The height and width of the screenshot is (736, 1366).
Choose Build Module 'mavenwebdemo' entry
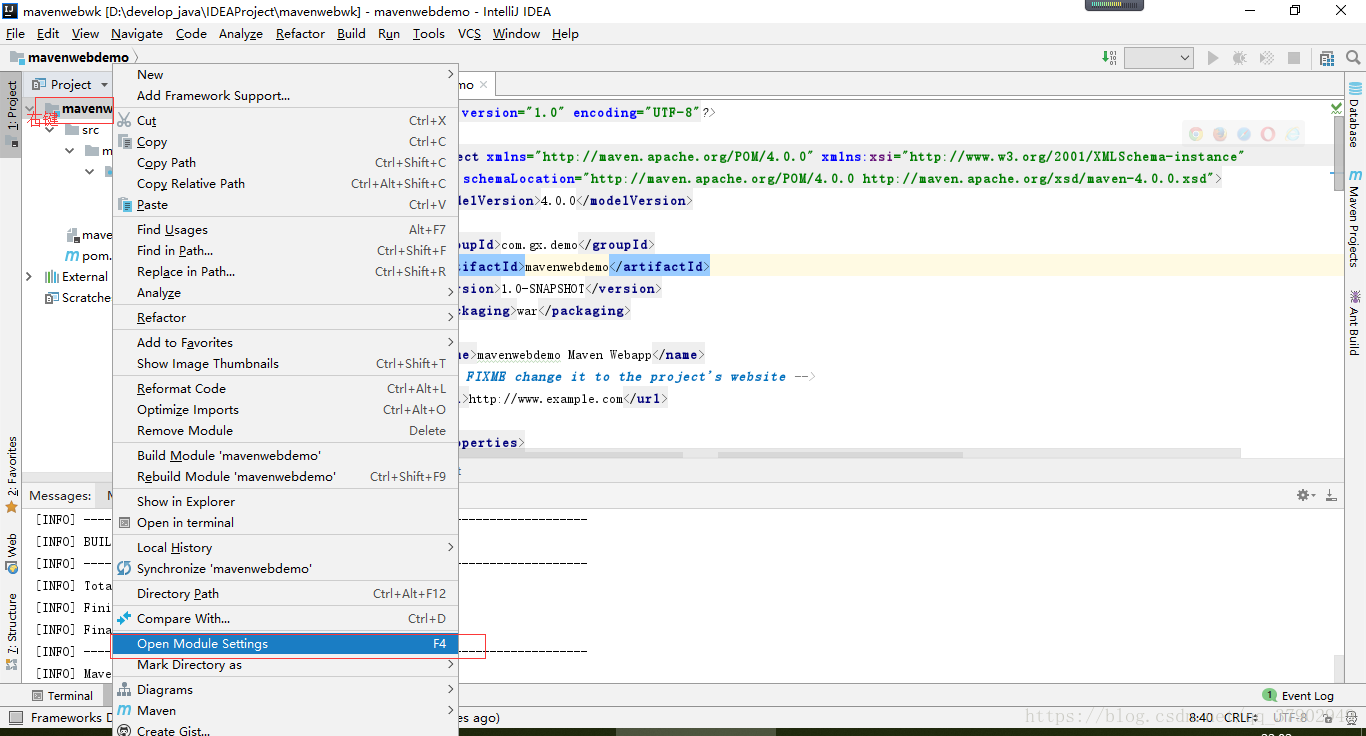284,456
